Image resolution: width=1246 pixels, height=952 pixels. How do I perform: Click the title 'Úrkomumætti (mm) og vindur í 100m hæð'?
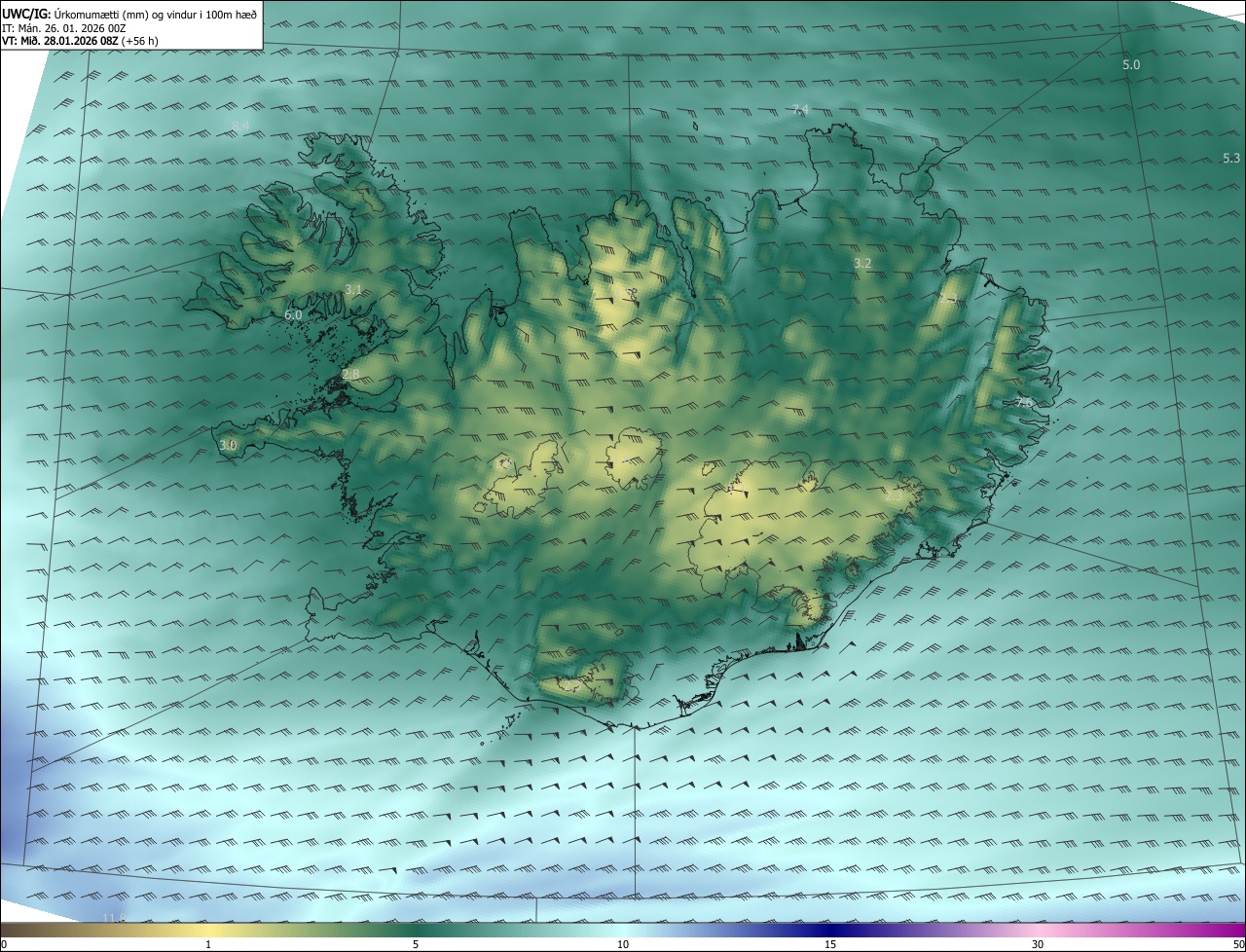click(156, 14)
